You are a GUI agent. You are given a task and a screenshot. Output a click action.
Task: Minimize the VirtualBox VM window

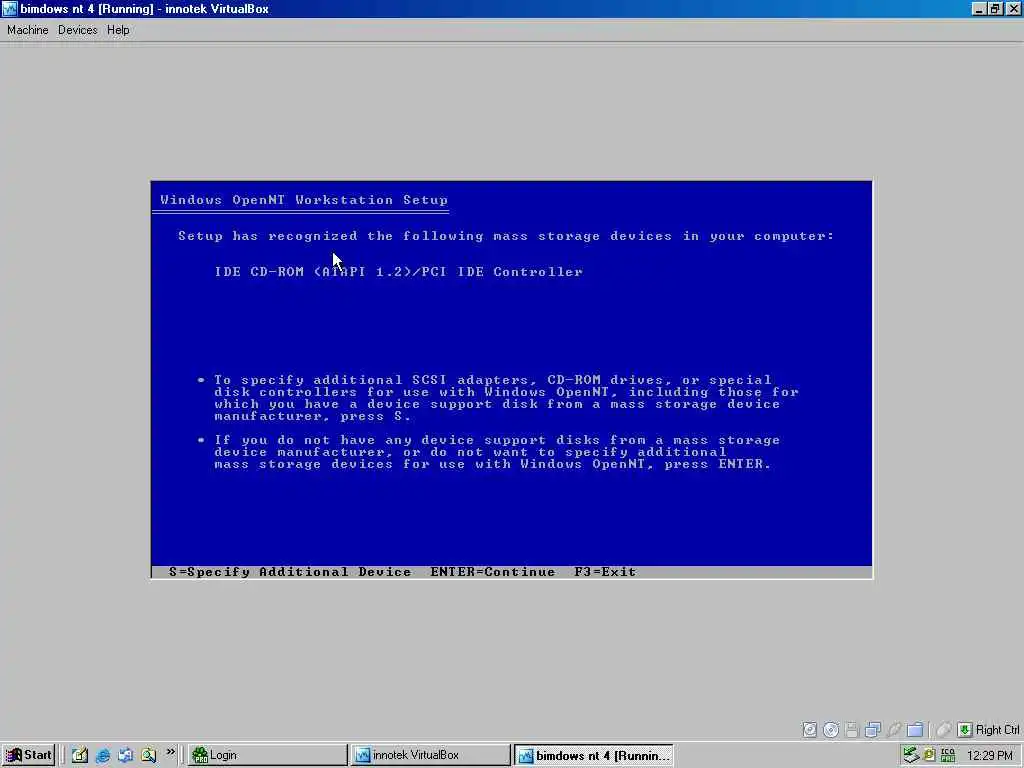tap(978, 9)
